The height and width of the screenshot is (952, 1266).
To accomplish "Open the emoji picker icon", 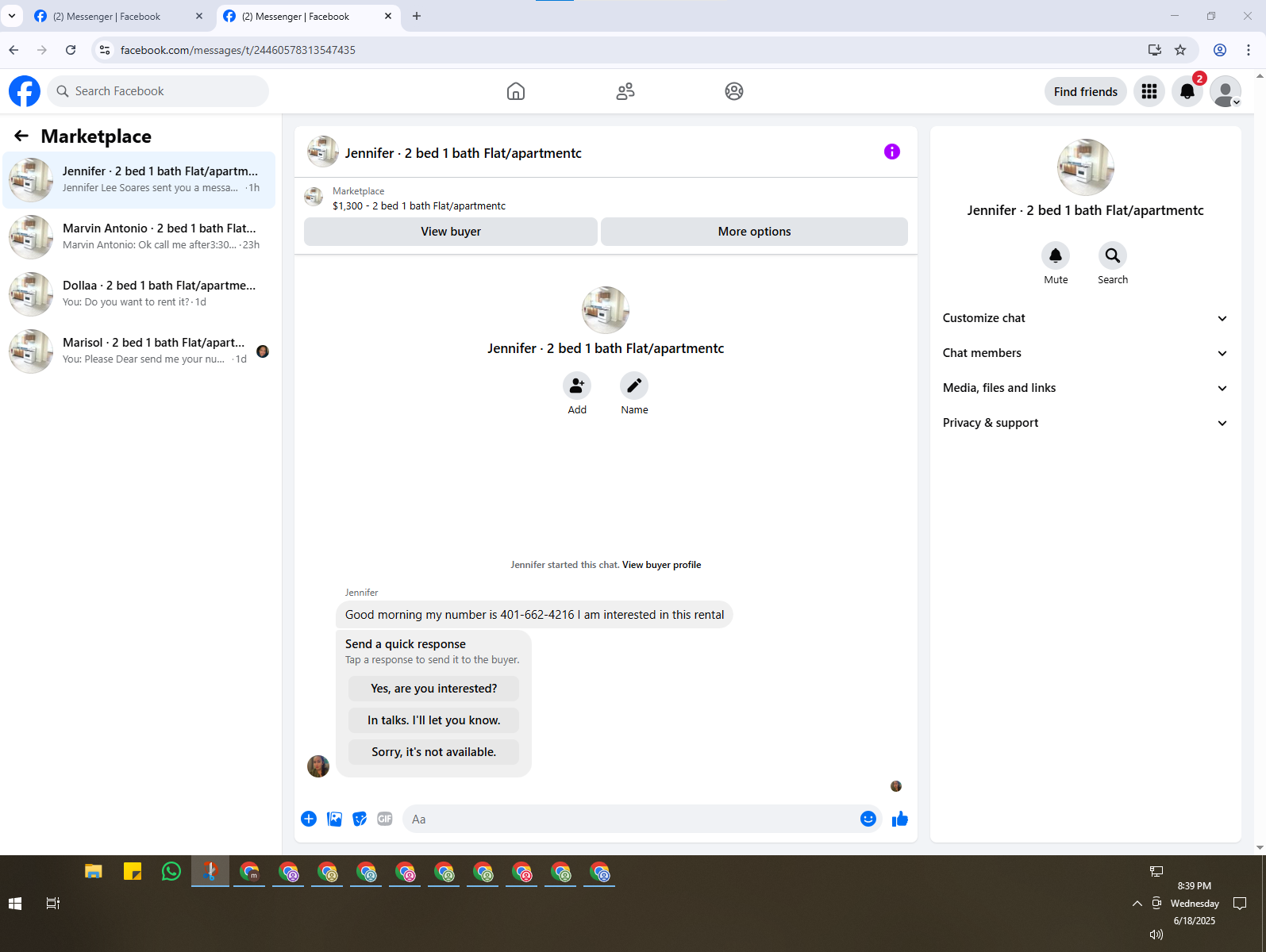I will 868,819.
